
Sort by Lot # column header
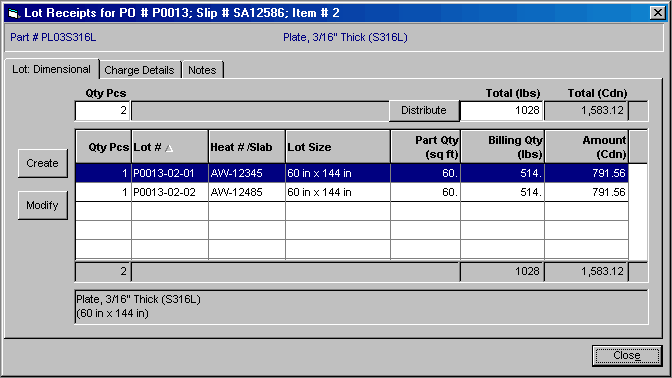(x=170, y=147)
